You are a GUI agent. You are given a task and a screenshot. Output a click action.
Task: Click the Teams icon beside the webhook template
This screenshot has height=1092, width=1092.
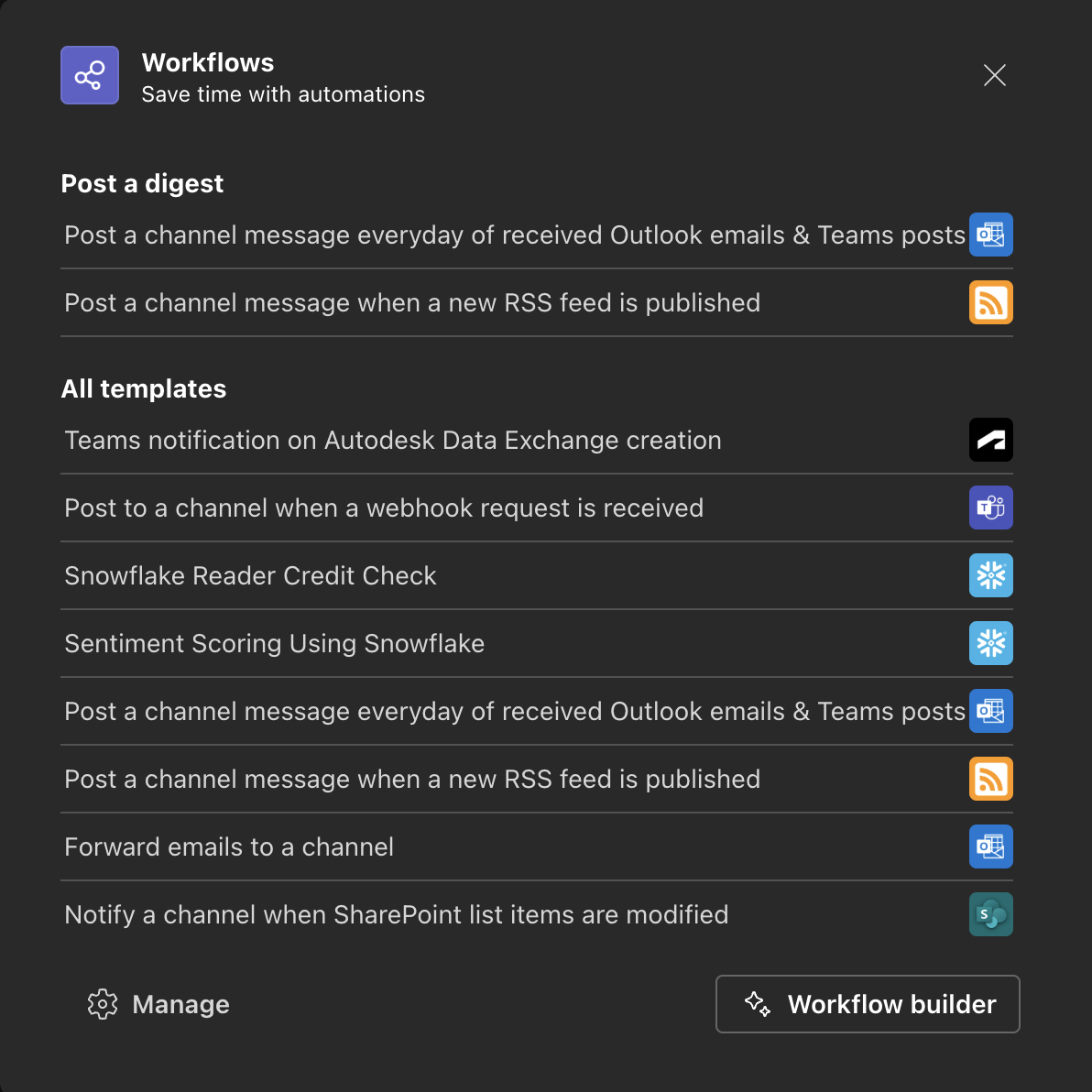pos(990,508)
